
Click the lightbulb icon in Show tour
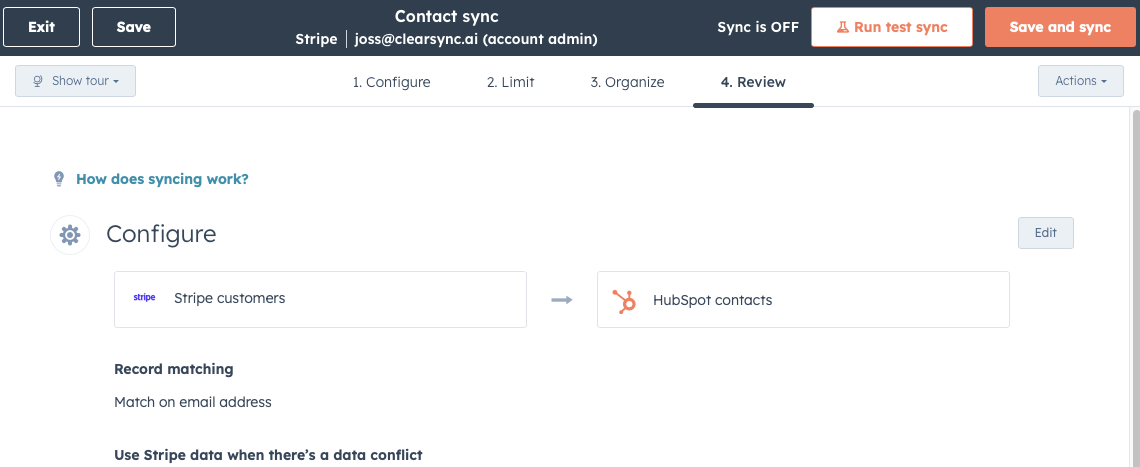[38, 81]
